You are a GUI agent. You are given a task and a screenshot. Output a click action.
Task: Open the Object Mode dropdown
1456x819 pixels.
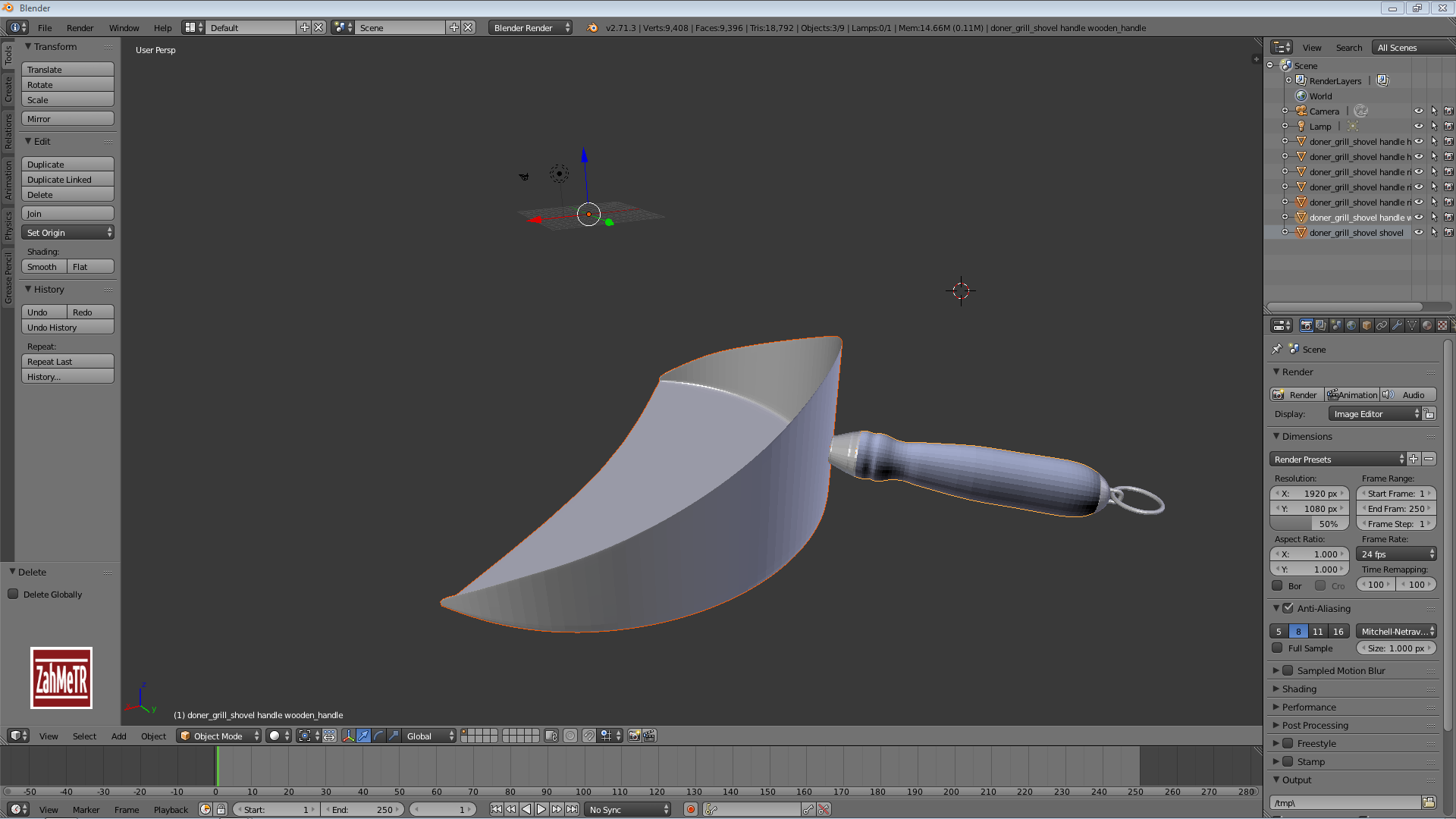218,736
